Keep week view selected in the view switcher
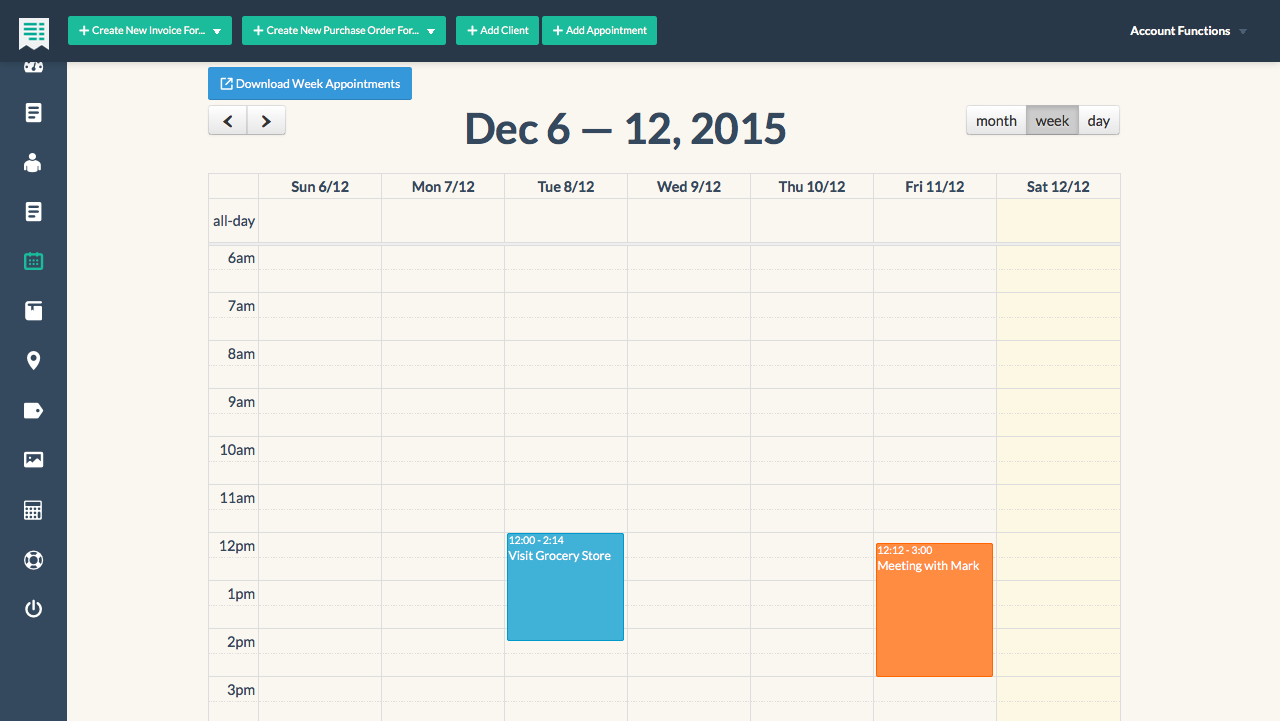1280x721 pixels. click(1052, 120)
